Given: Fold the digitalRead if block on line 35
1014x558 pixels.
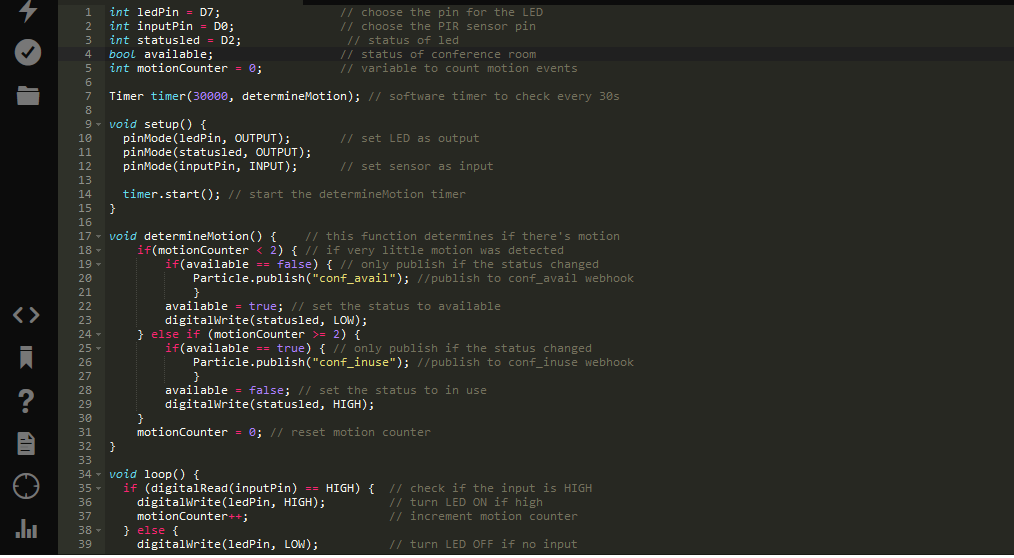Looking at the screenshot, I should tap(99, 488).
